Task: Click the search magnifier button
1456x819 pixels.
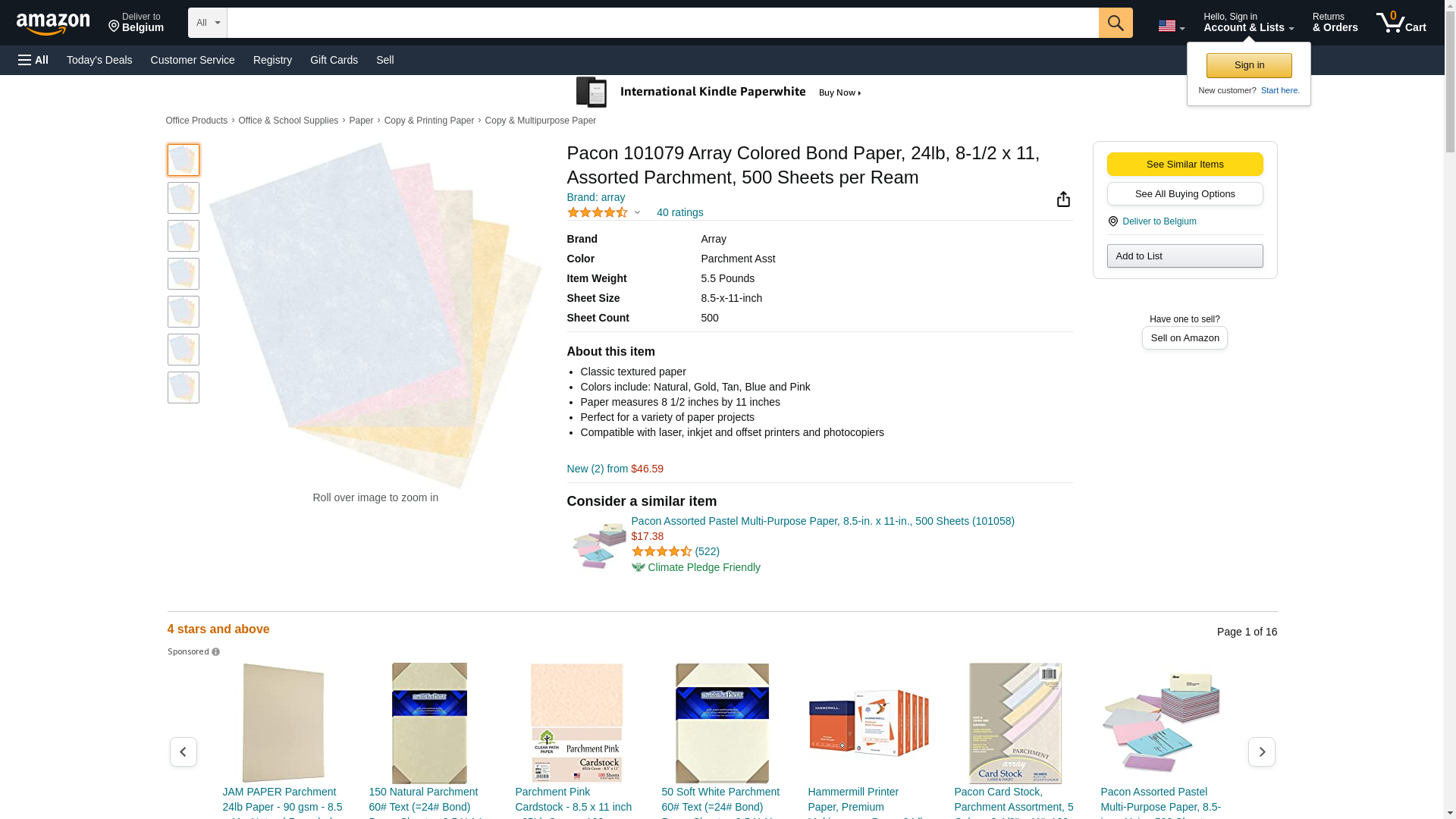Action: click(x=1115, y=23)
